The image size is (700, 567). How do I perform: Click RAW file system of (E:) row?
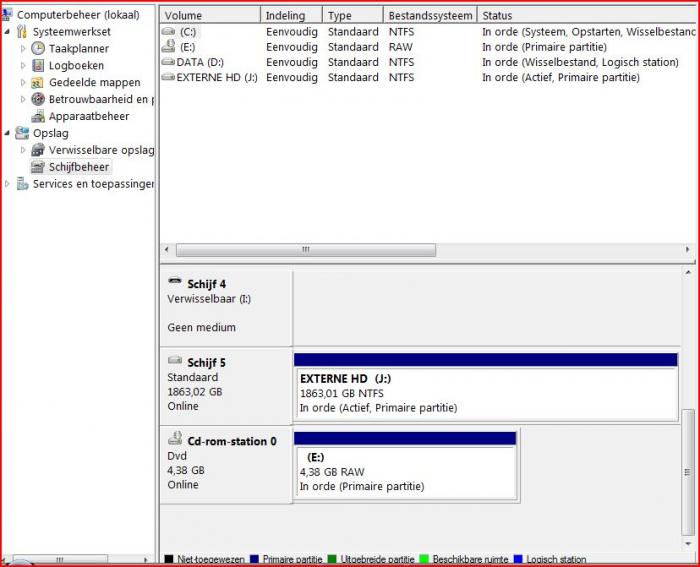(x=400, y=47)
